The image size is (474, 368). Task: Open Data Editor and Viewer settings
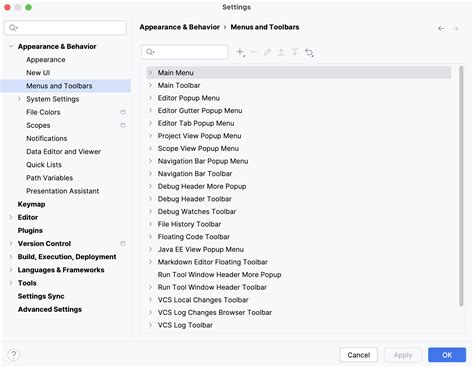(63, 152)
